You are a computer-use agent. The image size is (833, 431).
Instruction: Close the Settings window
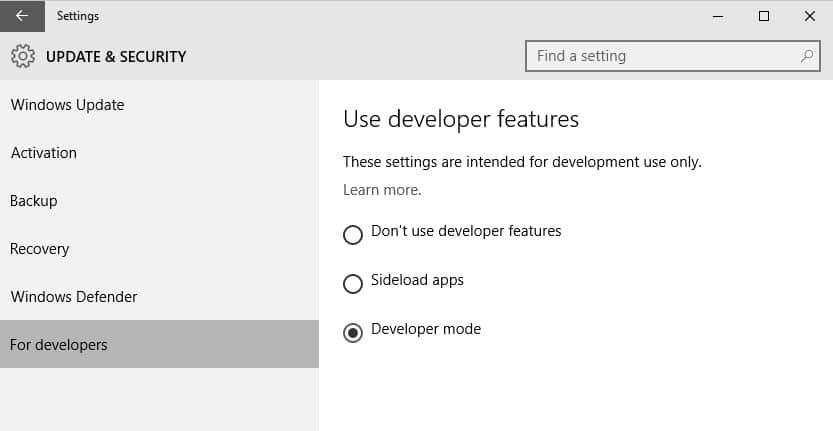pos(809,16)
